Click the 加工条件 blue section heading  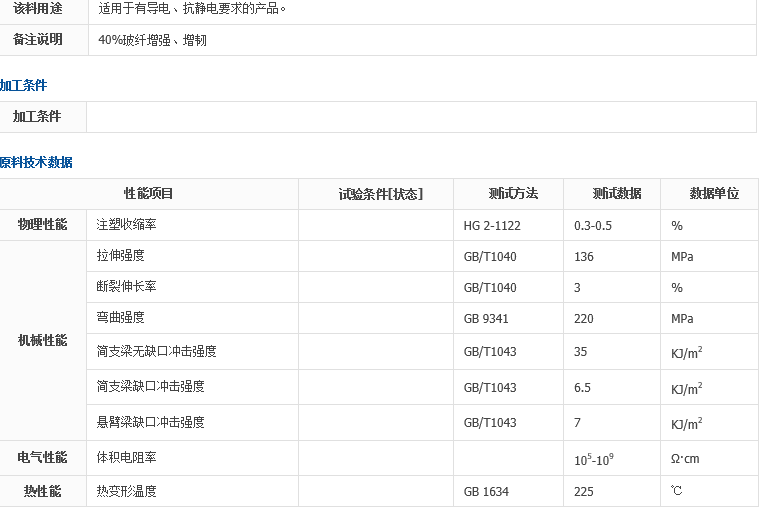click(x=24, y=86)
